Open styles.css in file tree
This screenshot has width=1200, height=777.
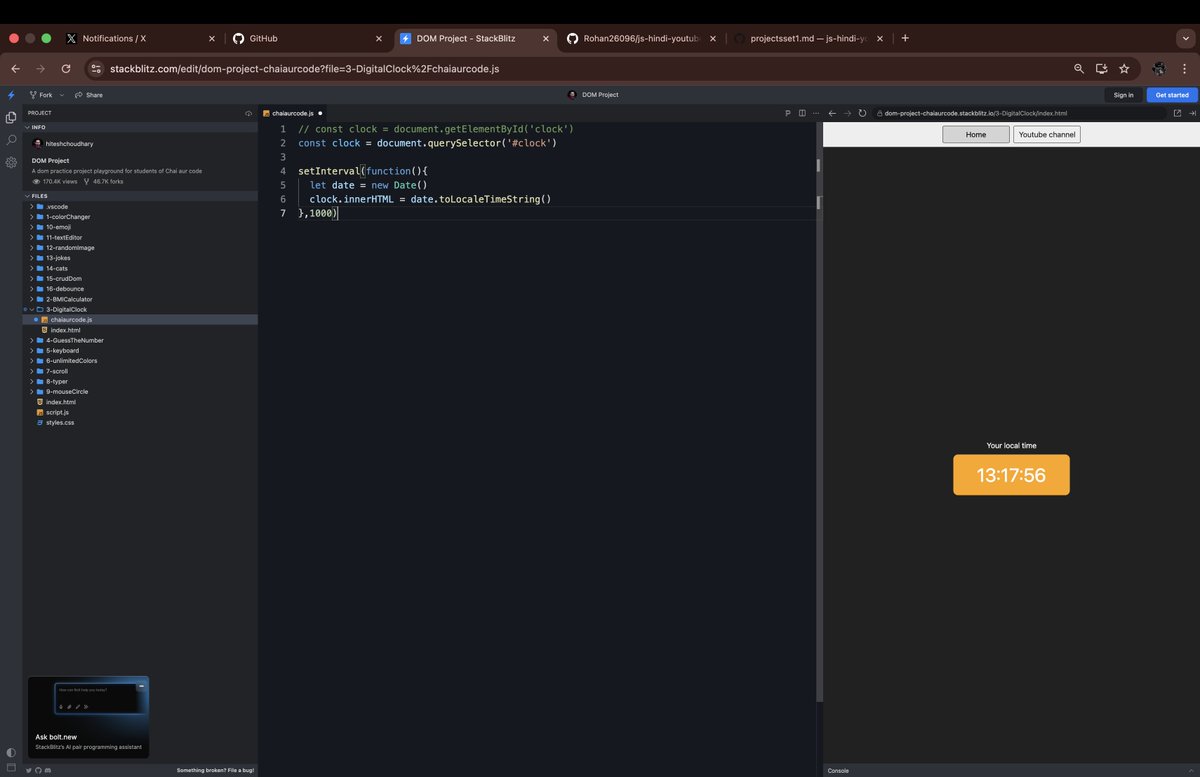point(60,422)
